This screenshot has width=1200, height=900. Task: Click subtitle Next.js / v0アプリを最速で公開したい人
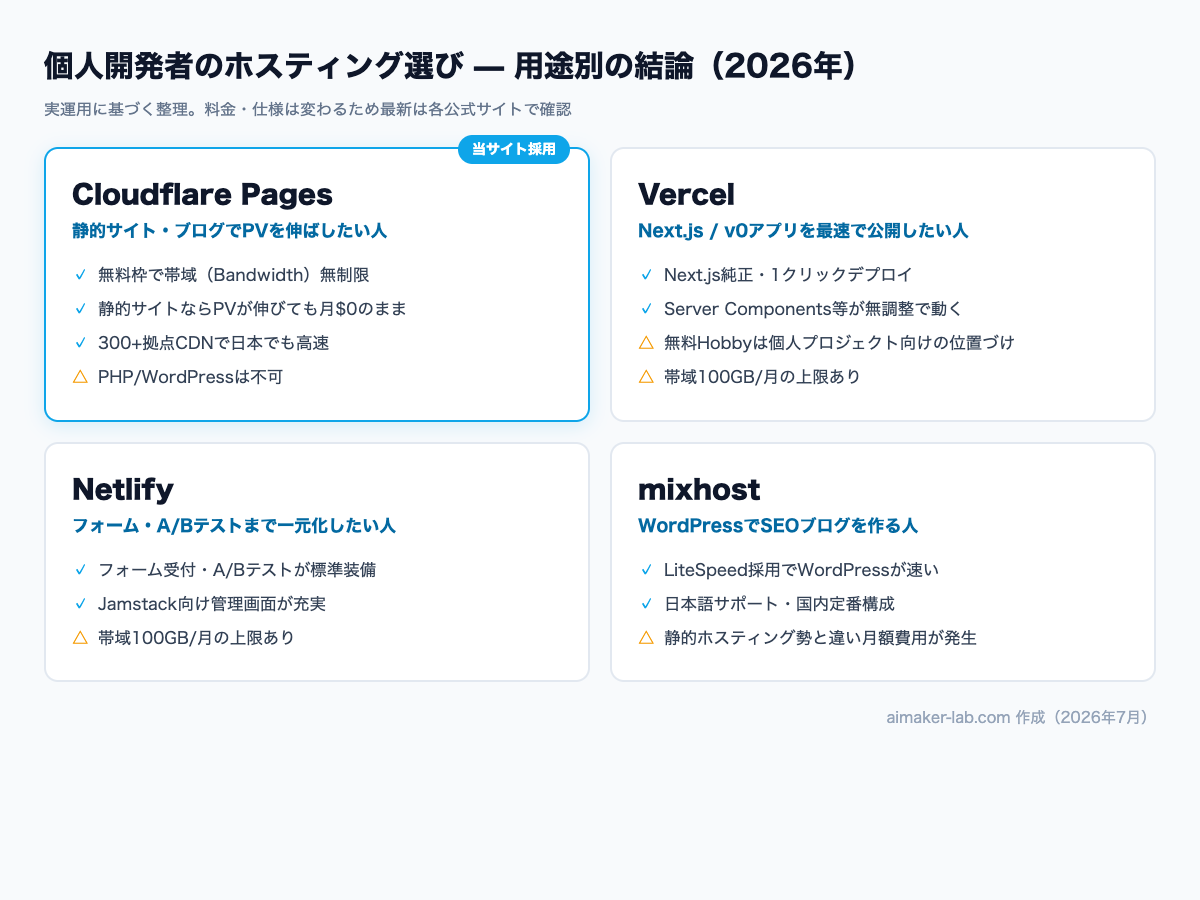[803, 231]
